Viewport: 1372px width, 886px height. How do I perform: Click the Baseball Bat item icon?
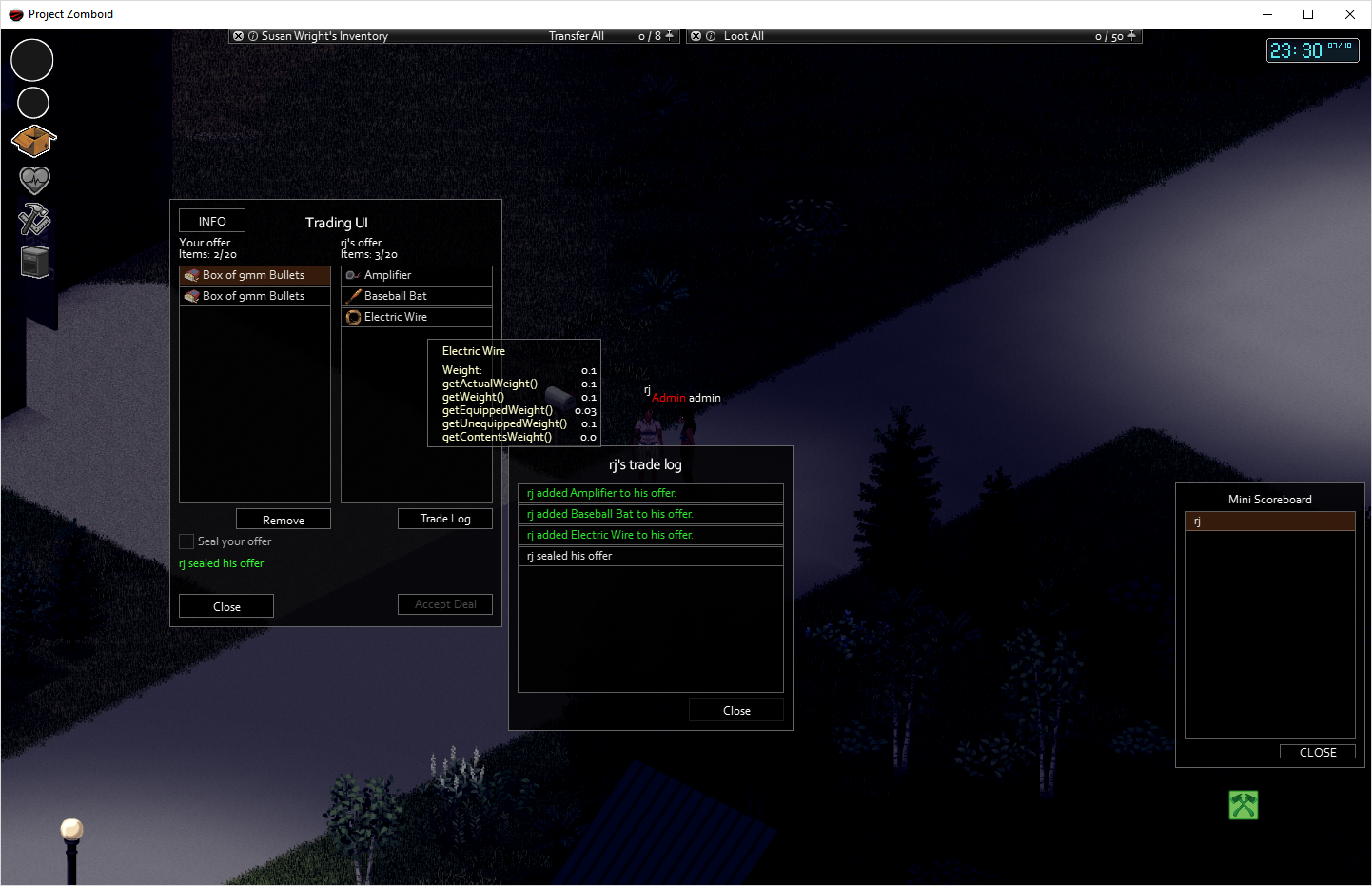click(353, 296)
